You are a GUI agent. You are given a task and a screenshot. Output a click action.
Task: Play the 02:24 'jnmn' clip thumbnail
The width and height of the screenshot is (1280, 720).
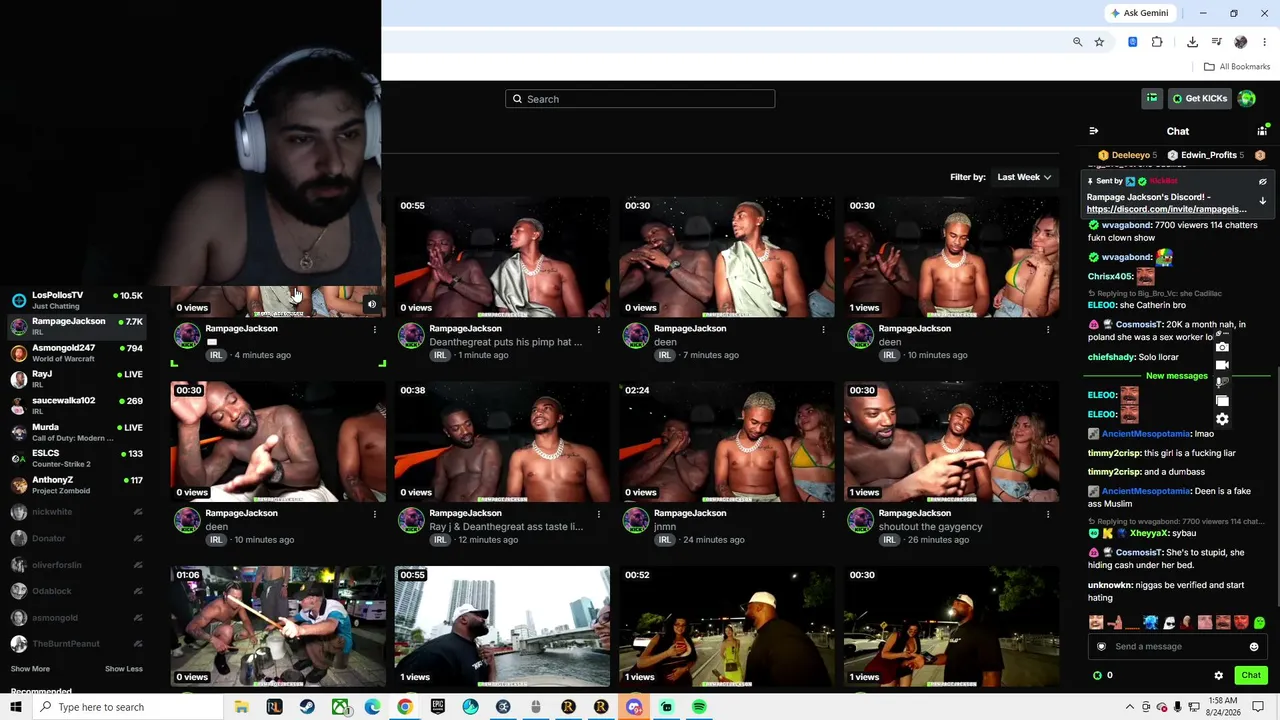(x=727, y=442)
